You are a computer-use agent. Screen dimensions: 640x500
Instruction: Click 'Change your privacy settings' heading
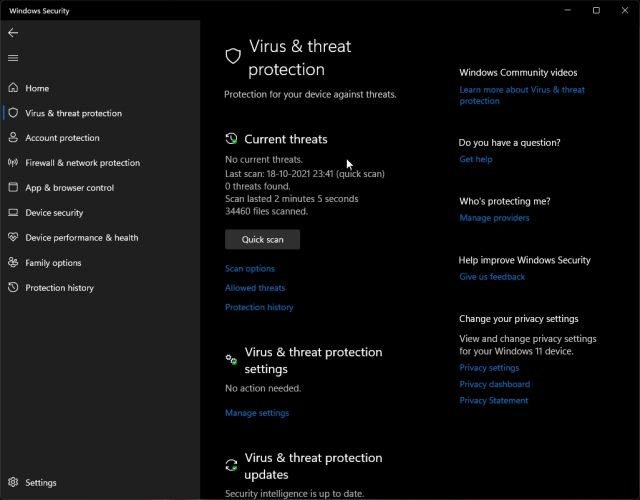pyautogui.click(x=518, y=319)
